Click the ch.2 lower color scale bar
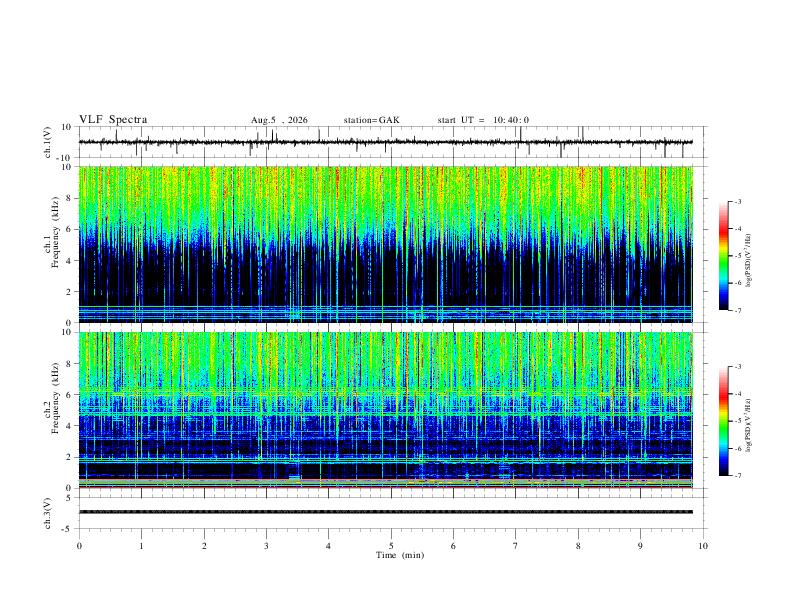Viewport: 792px width, 612px height. [723, 421]
